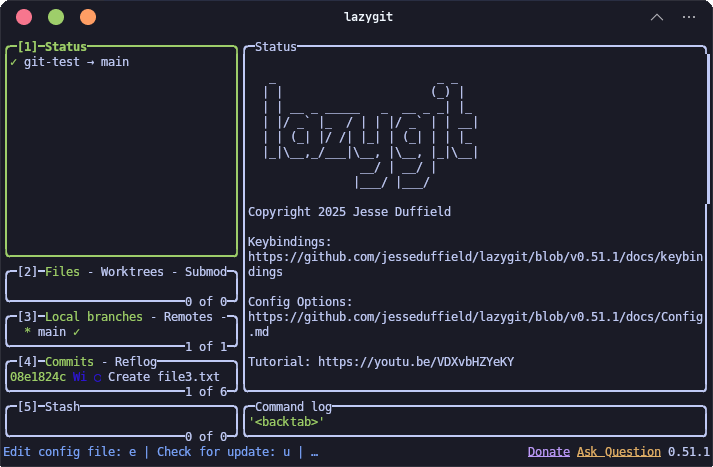This screenshot has width=713, height=467.
Task: Click the Ask Question link
Action: (x=618, y=452)
